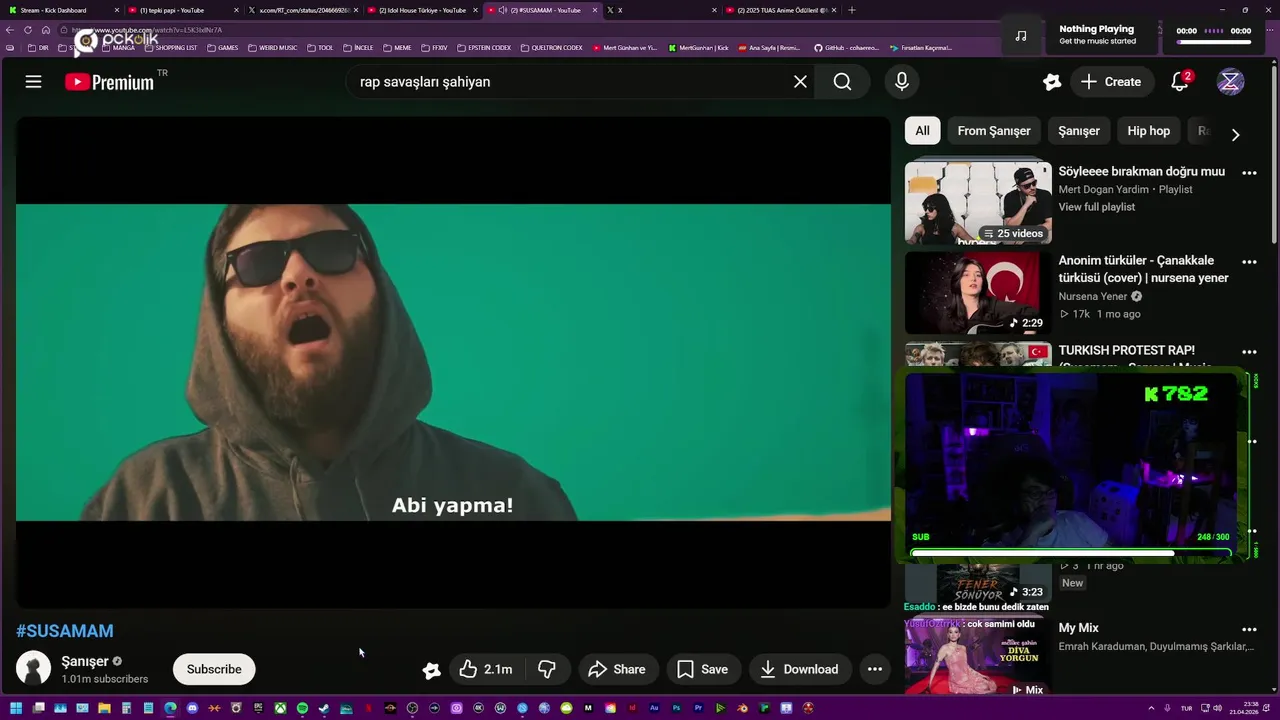Open more actions under the video
The width and height of the screenshot is (1280, 720).
pos(875,669)
